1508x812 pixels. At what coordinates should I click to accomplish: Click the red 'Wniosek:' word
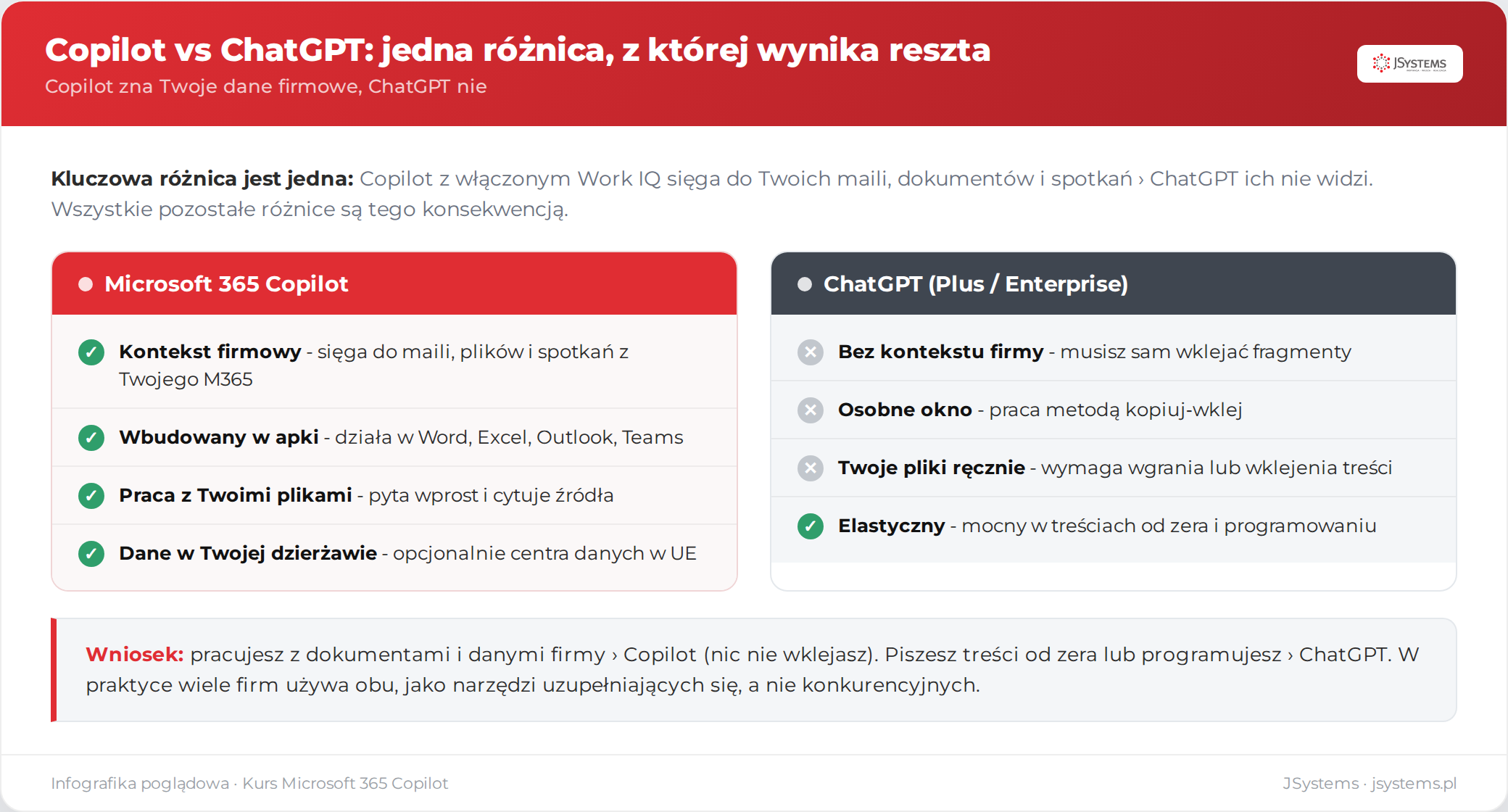[135, 655]
